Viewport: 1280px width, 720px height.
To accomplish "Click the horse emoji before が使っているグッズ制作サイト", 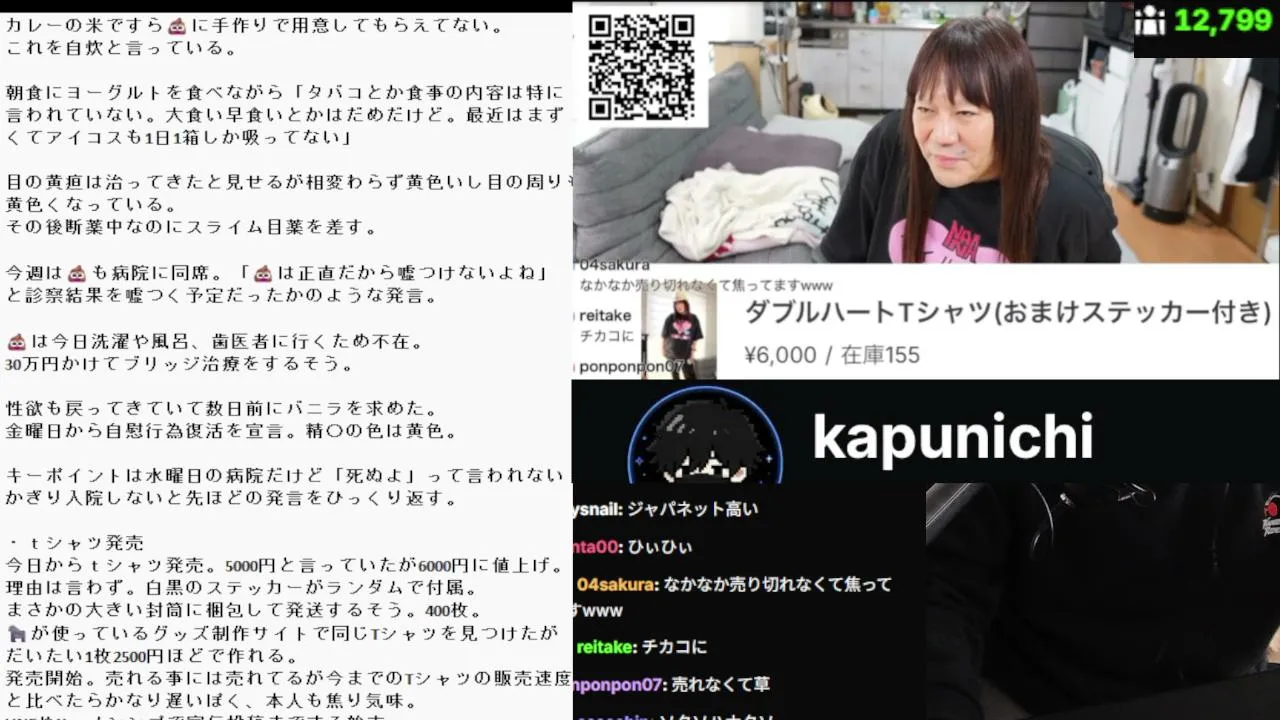I will pos(17,633).
